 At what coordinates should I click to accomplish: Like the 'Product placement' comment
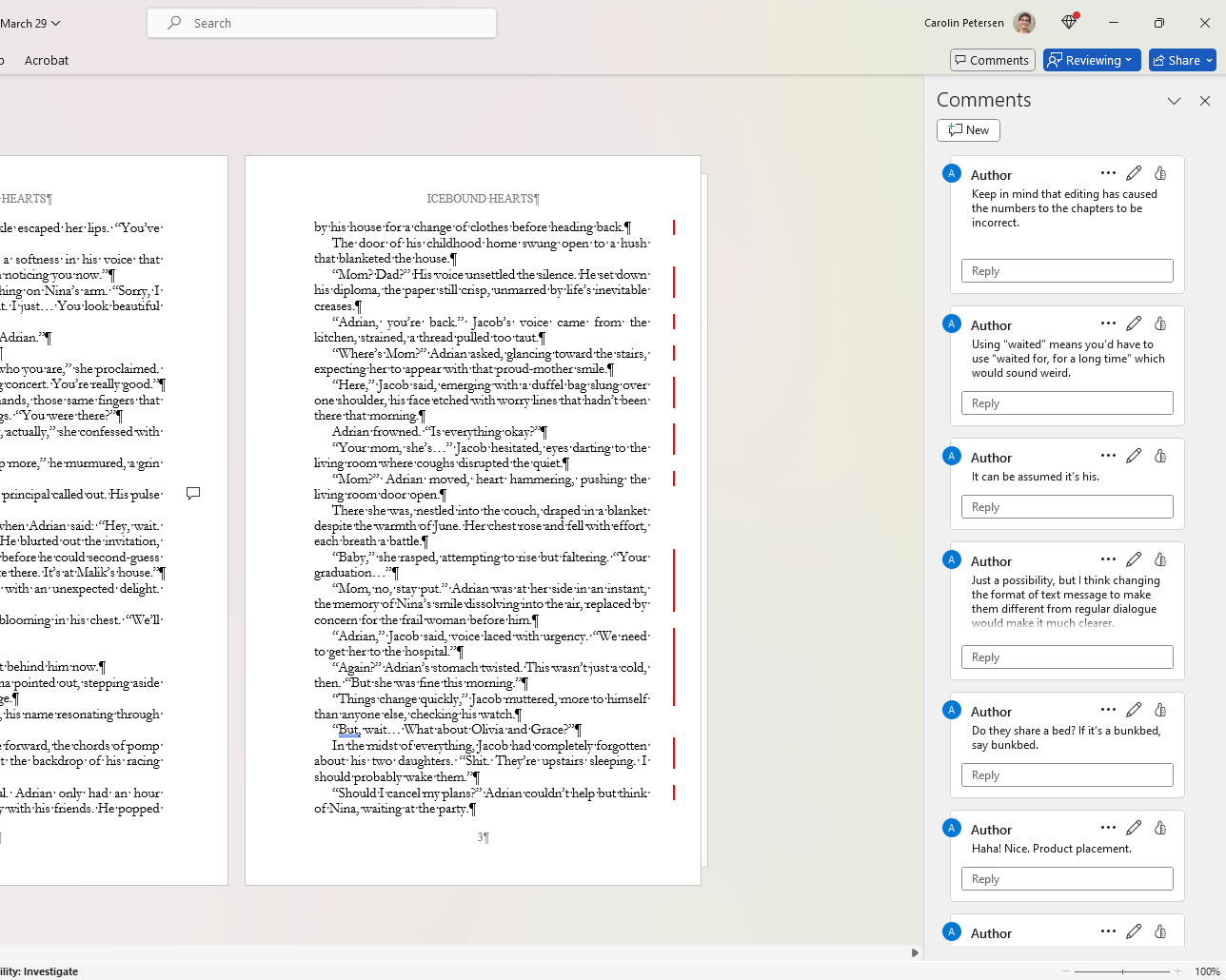[1160, 828]
